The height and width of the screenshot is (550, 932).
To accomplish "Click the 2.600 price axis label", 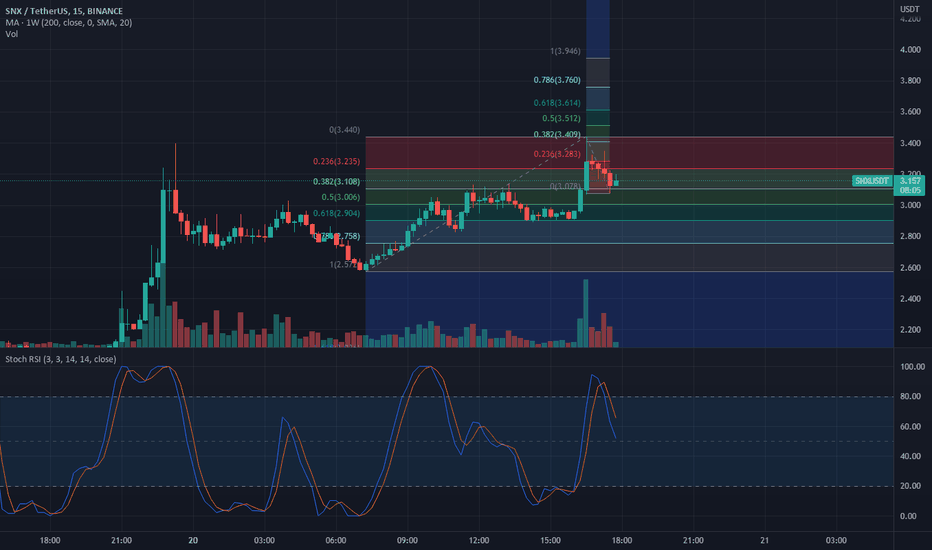I will (910, 268).
